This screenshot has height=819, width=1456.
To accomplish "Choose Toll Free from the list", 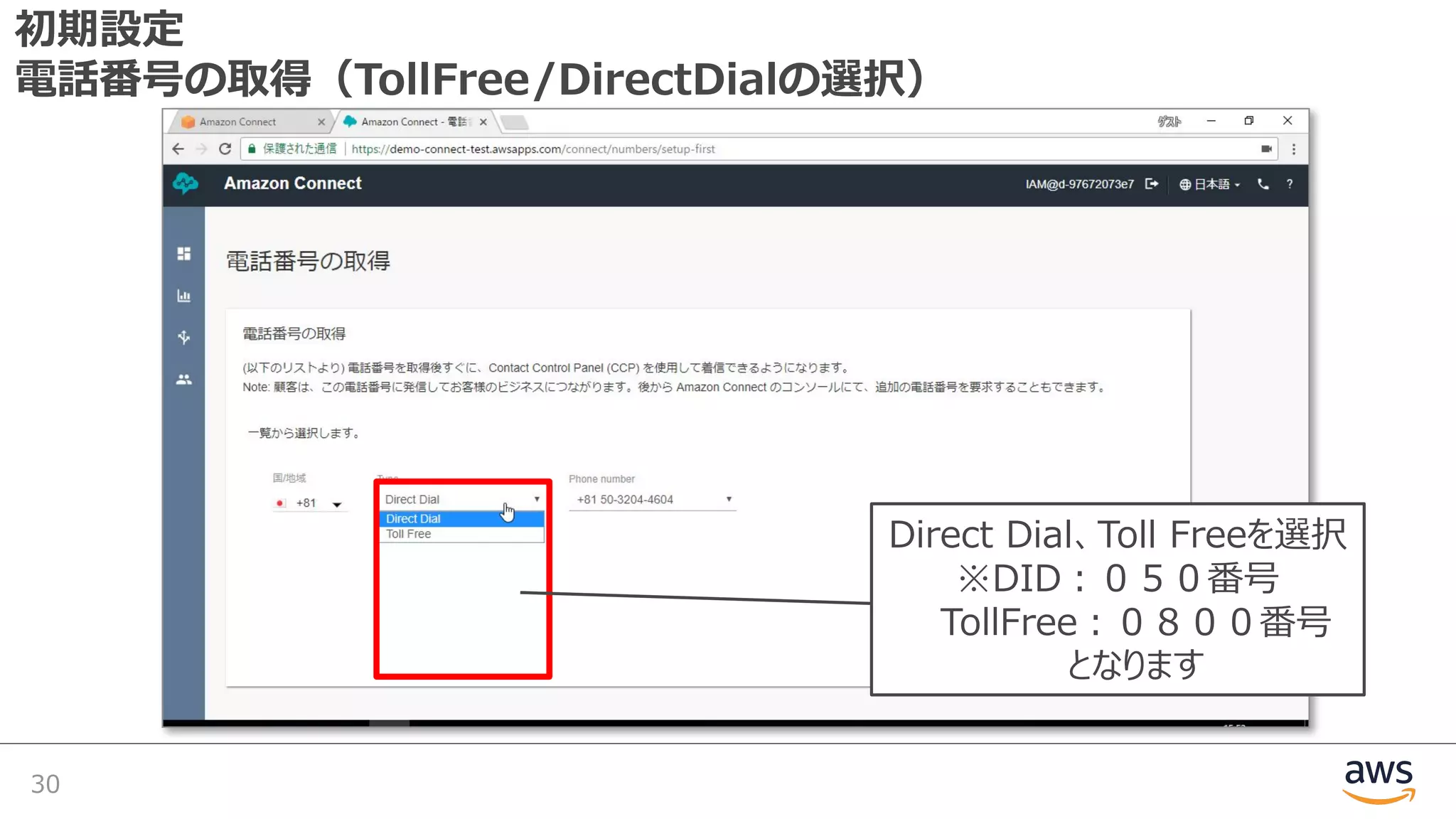I will tap(462, 534).
